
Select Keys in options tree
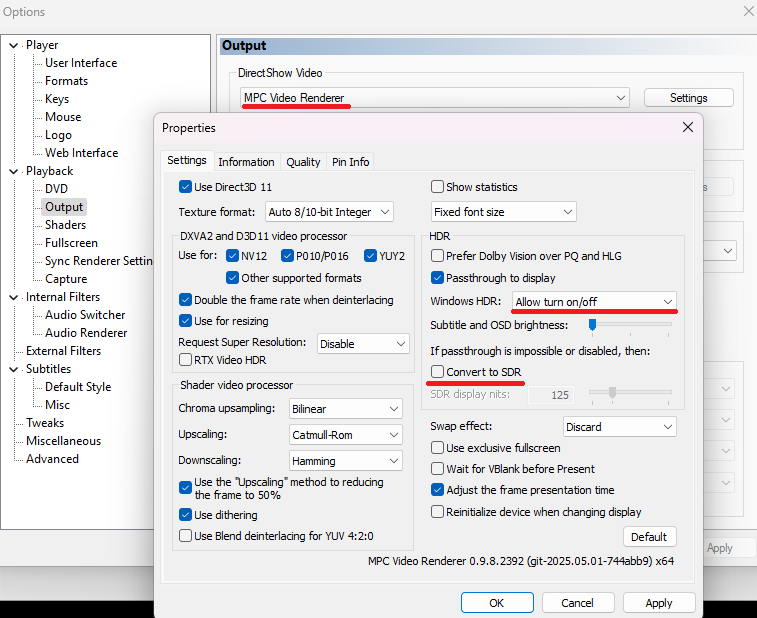57,98
